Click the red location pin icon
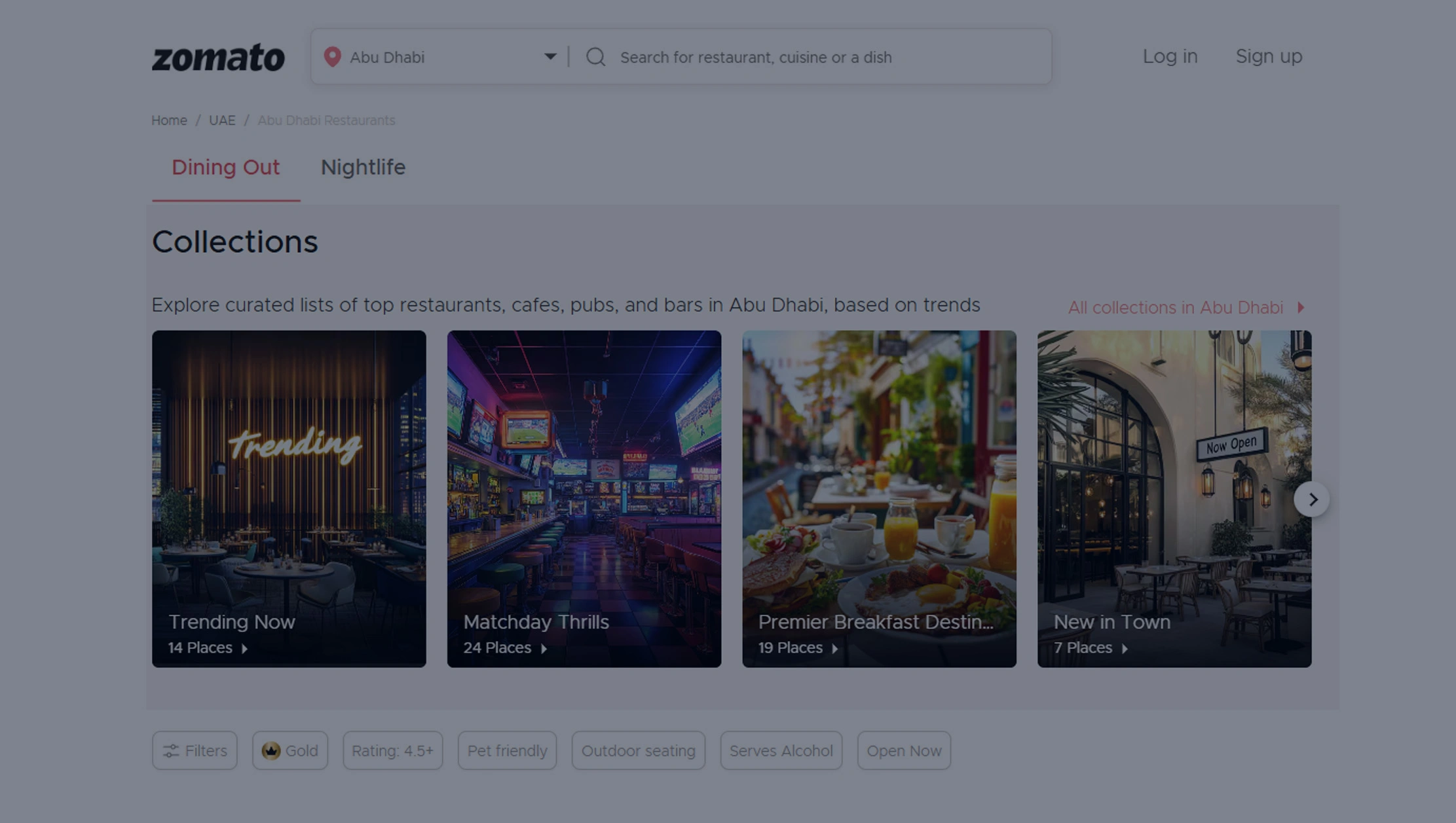 click(333, 57)
